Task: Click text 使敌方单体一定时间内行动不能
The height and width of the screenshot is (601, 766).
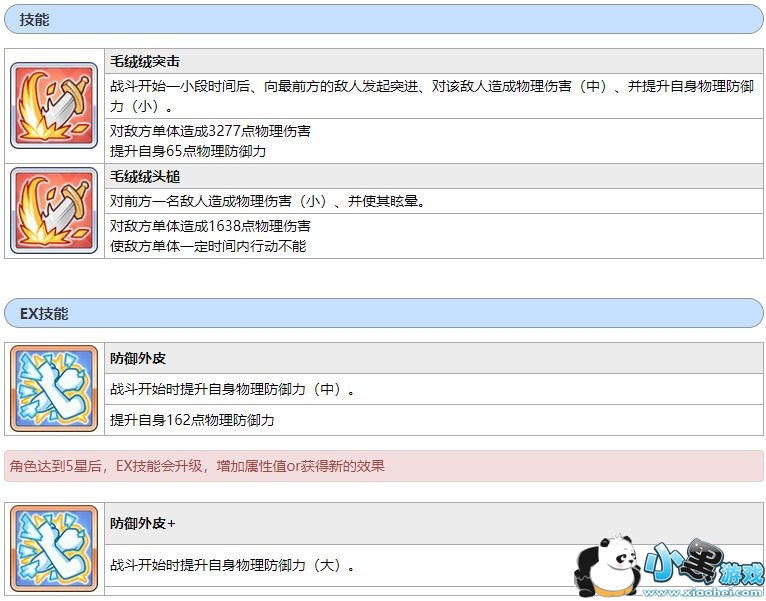Action: click(208, 246)
